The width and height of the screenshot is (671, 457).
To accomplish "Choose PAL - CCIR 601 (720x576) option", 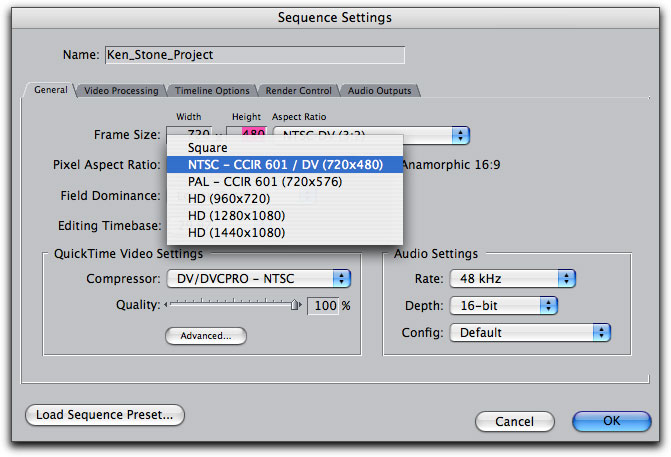I will coord(265,181).
